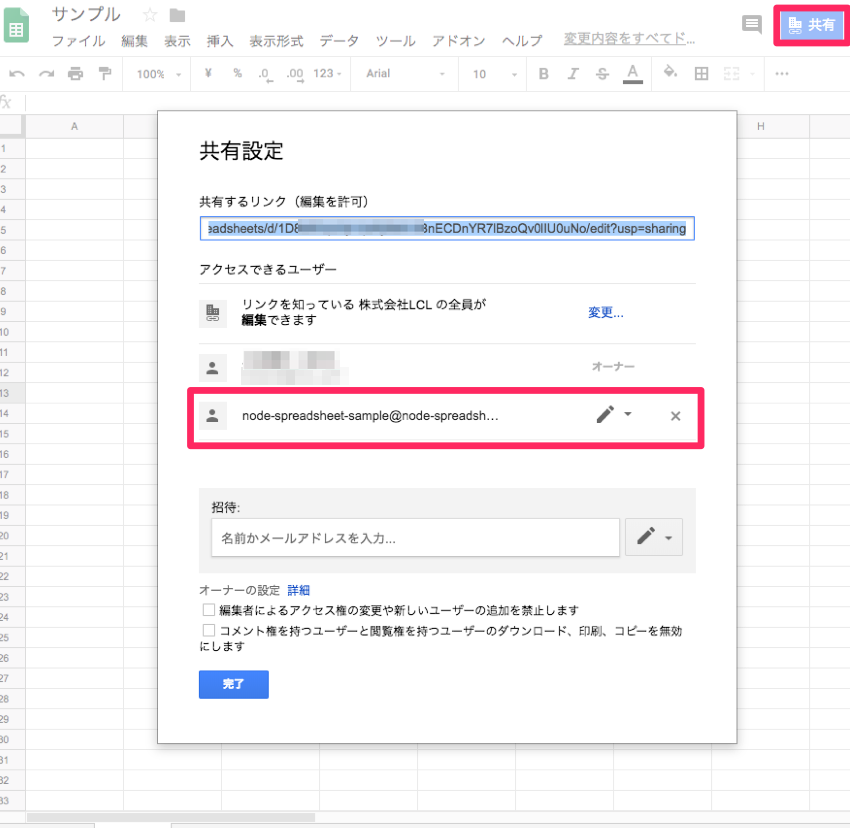Click the green Sheets home icon
Screen dimensions: 850x828
pos(15,25)
